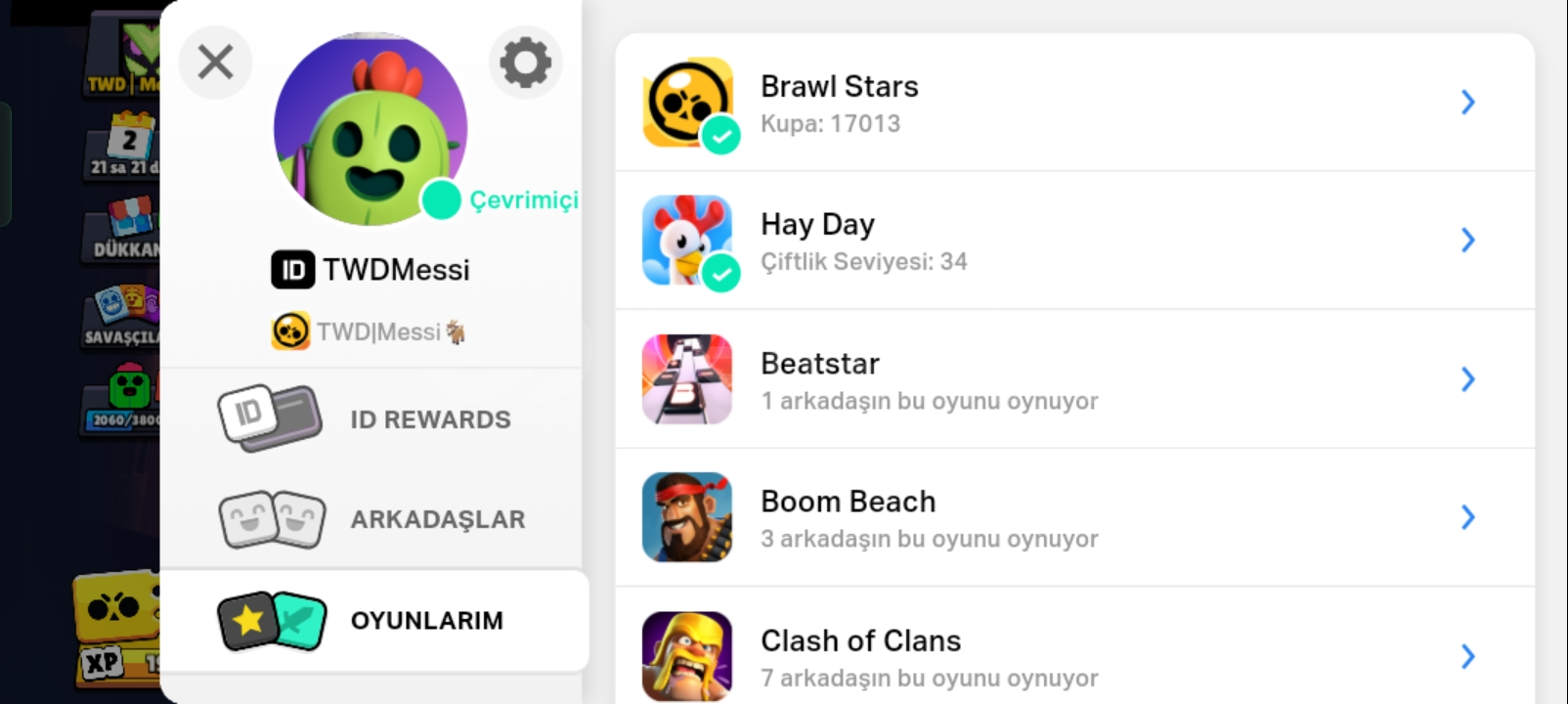1568x704 pixels.
Task: Expand the Brawl Stars row chevron
Action: [x=1467, y=102]
